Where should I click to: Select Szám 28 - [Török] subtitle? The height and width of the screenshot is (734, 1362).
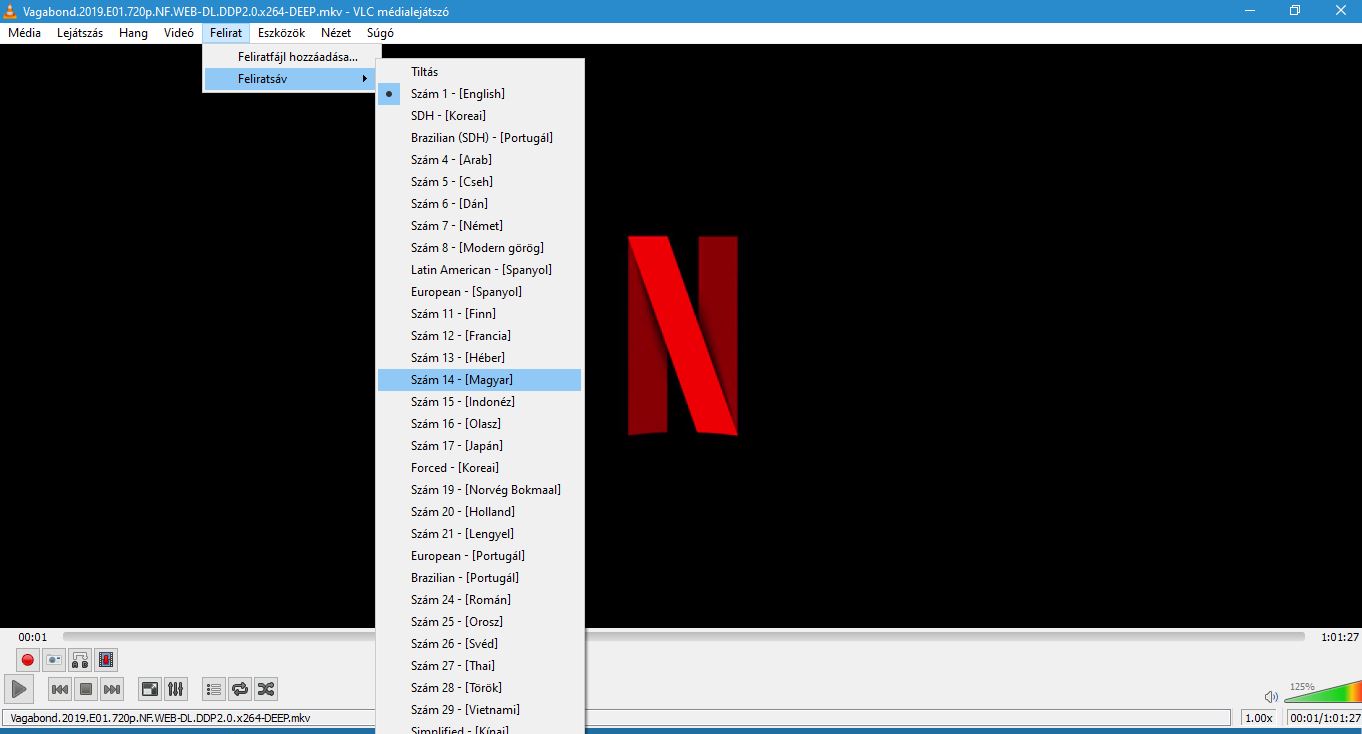(x=480, y=688)
